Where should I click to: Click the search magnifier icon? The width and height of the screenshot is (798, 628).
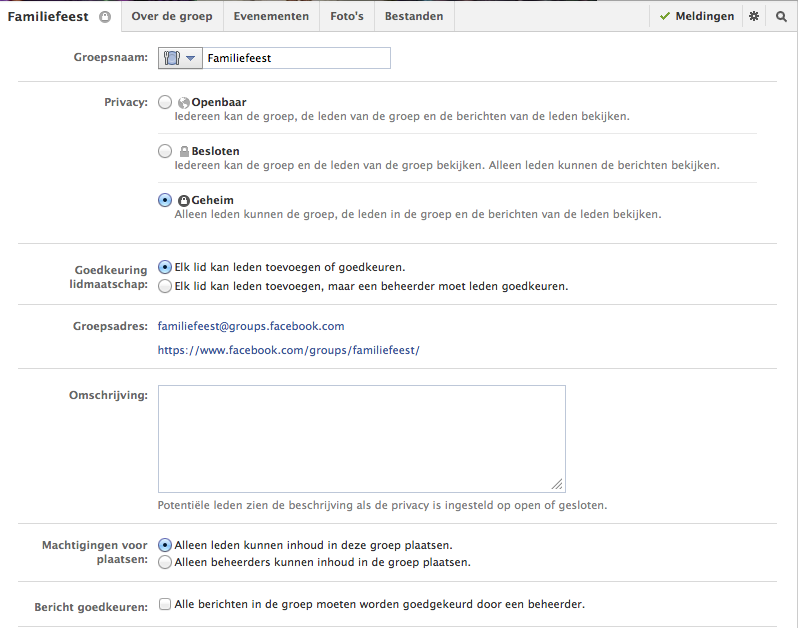click(781, 16)
